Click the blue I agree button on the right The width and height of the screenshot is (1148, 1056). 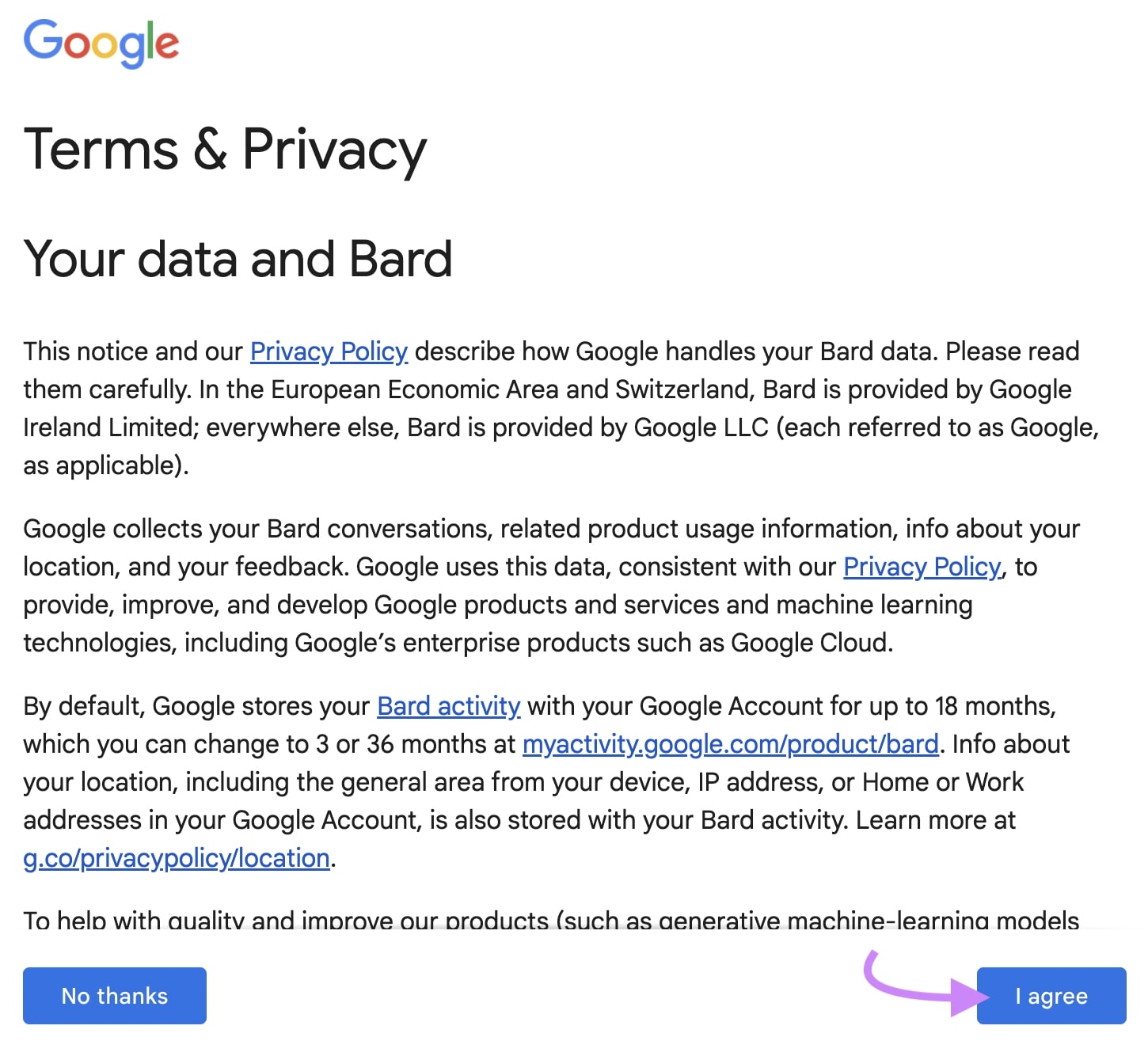point(1051,996)
